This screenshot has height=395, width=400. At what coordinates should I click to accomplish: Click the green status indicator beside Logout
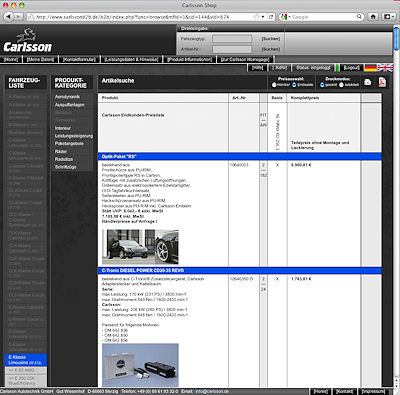[x=337, y=68]
